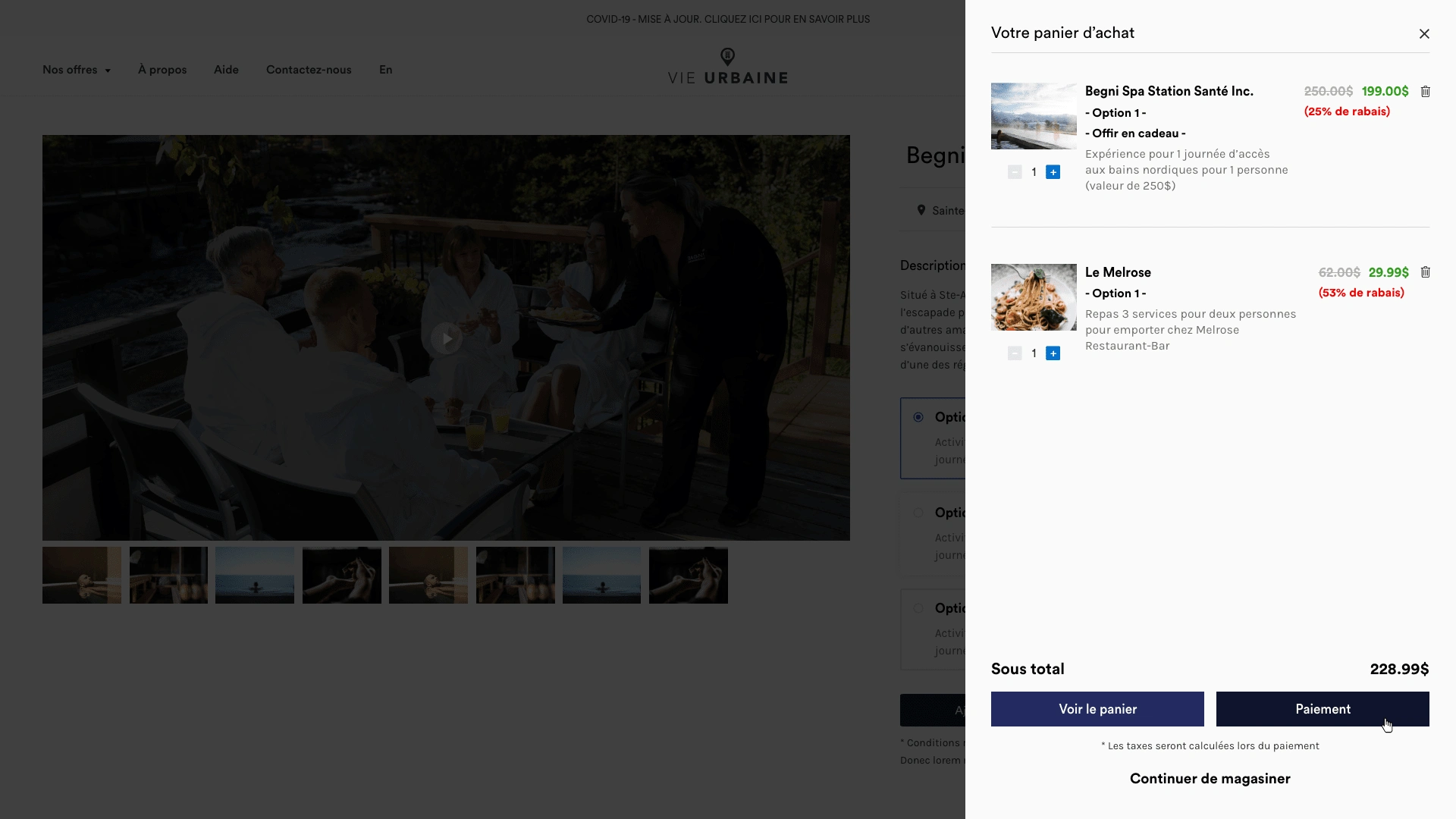Click the Le Melrose pasta thumbnail
This screenshot has height=819, width=1456.
[1034, 297]
